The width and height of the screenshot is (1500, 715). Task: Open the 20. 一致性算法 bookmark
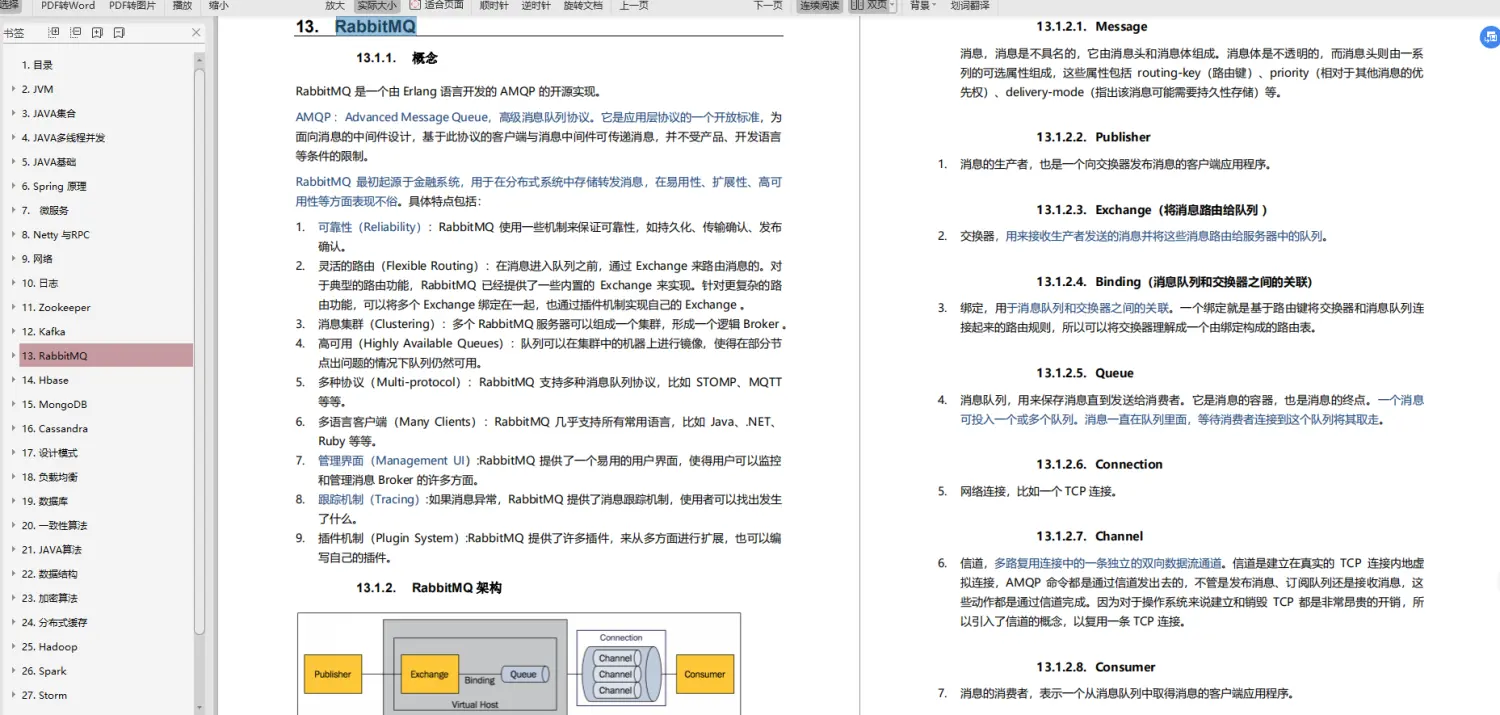(54, 525)
